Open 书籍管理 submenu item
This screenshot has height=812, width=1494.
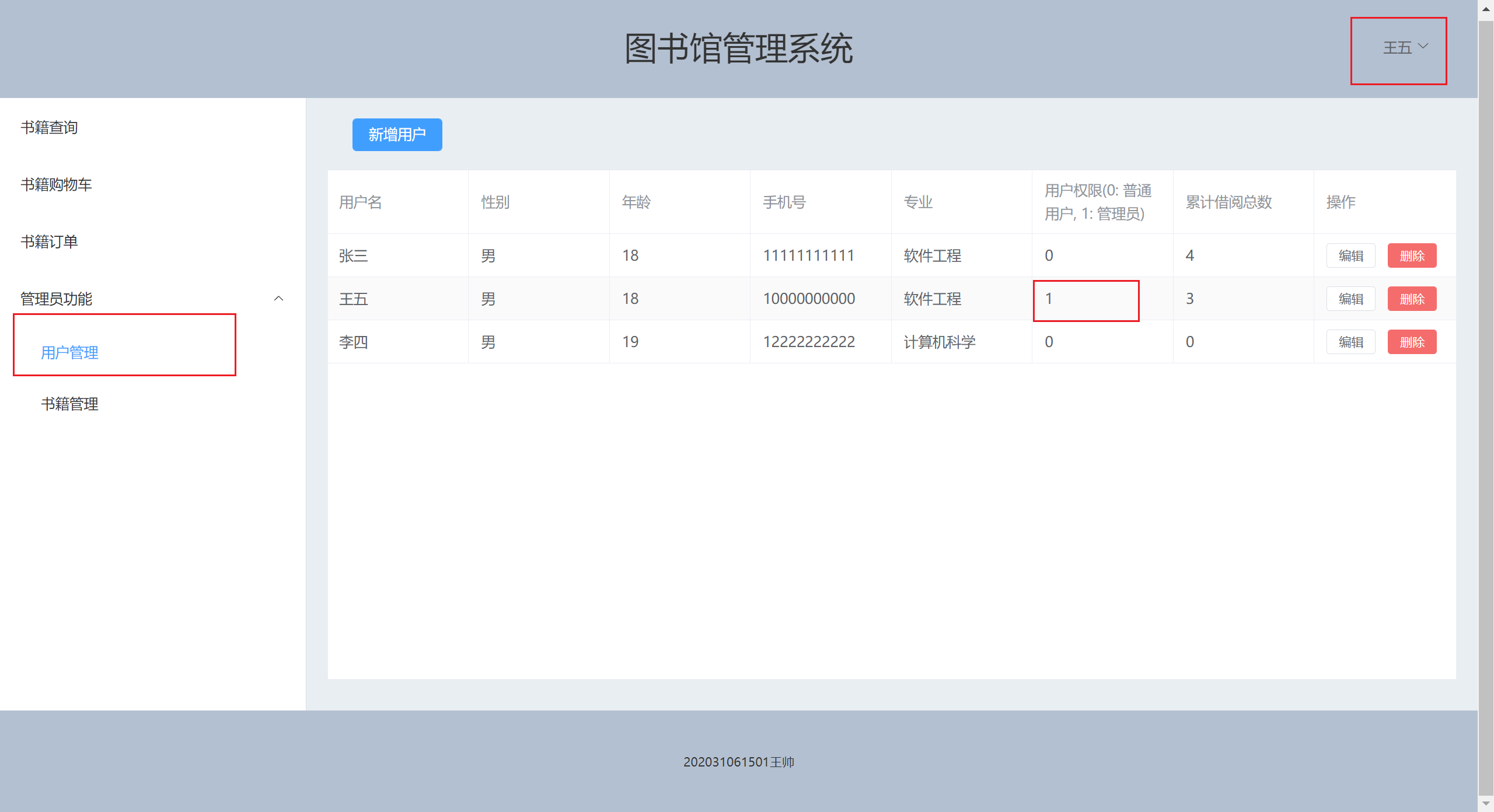[x=70, y=404]
